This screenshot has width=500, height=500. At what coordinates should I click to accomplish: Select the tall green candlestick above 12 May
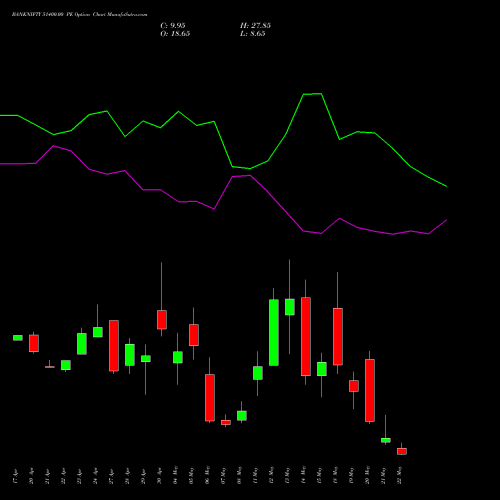[x=274, y=332]
